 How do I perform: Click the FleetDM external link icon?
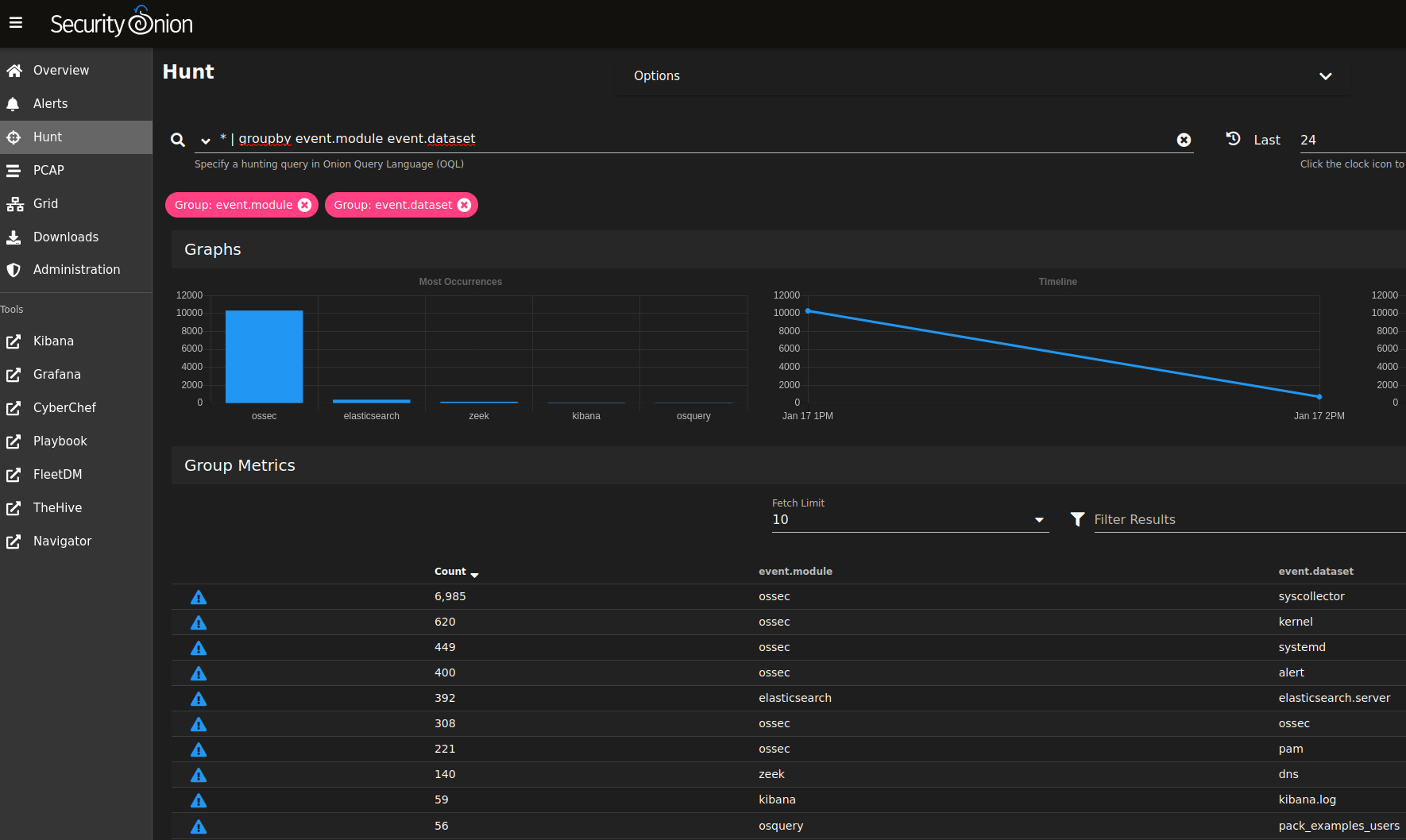(x=14, y=475)
